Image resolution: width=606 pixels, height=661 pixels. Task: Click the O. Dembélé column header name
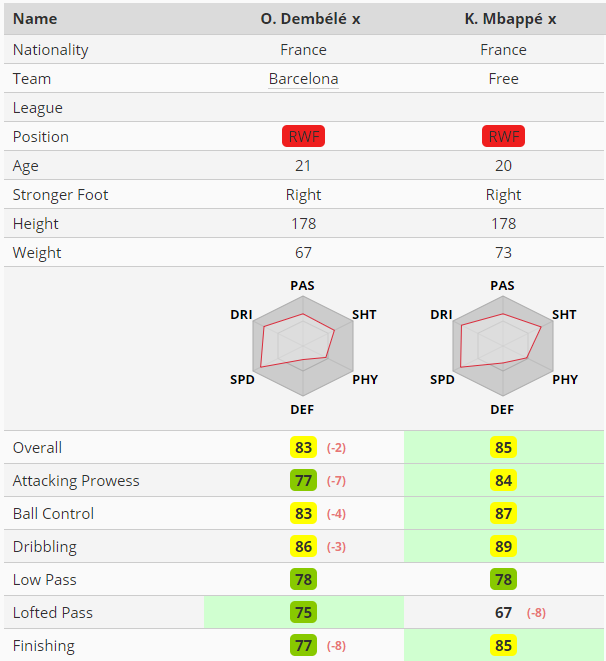[x=304, y=19]
